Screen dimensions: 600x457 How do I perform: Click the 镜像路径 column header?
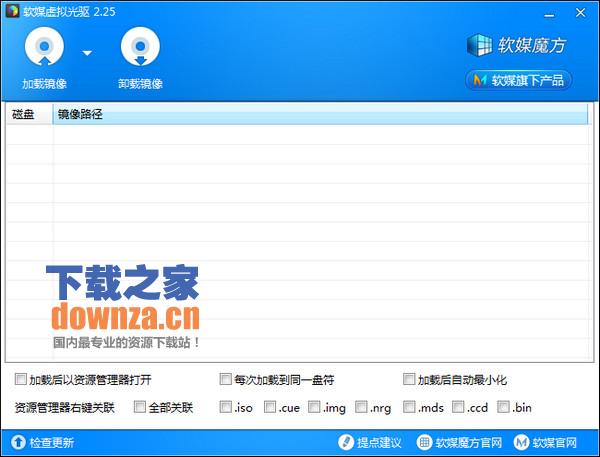320,114
